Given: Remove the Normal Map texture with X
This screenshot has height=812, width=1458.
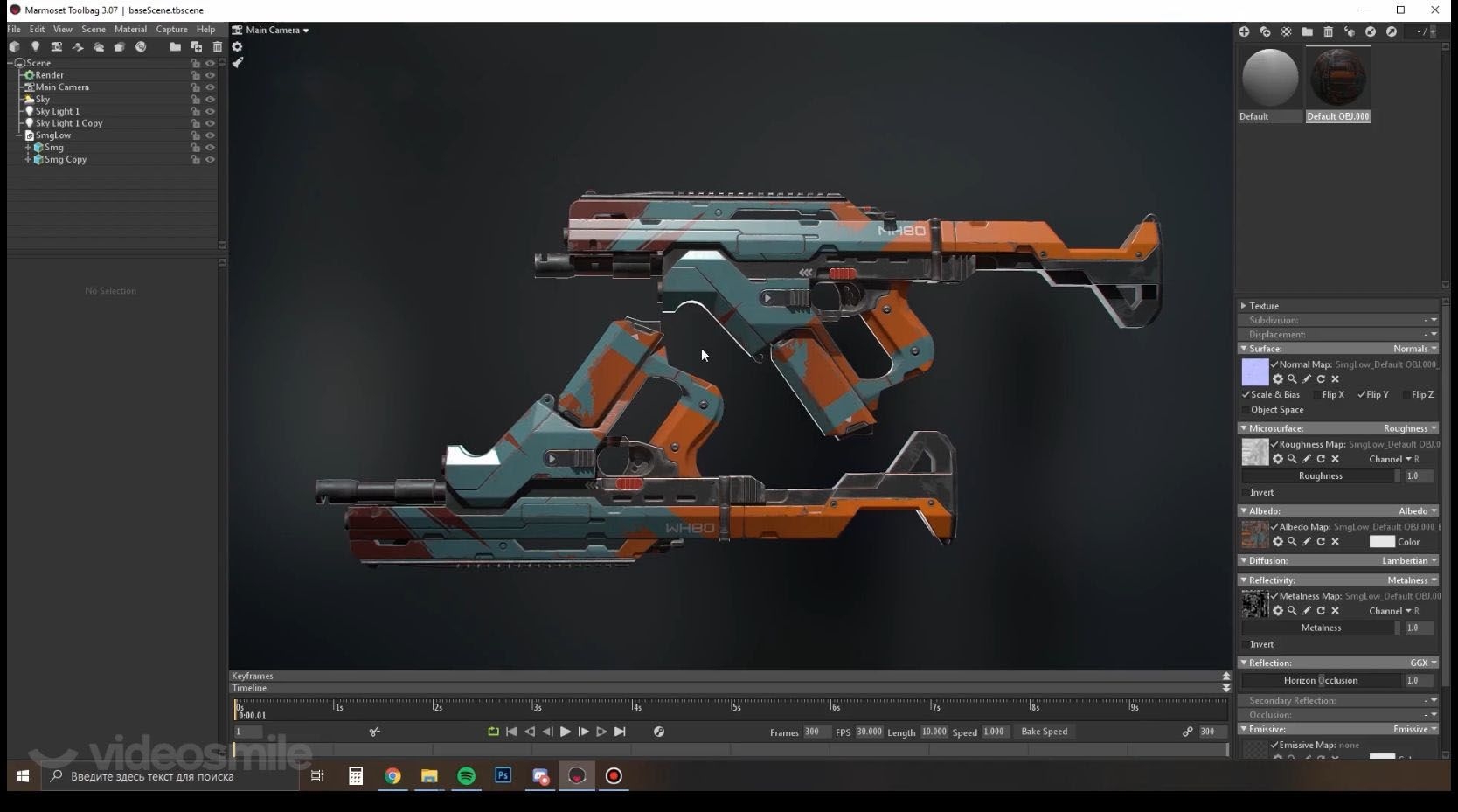Looking at the screenshot, I should pyautogui.click(x=1335, y=378).
